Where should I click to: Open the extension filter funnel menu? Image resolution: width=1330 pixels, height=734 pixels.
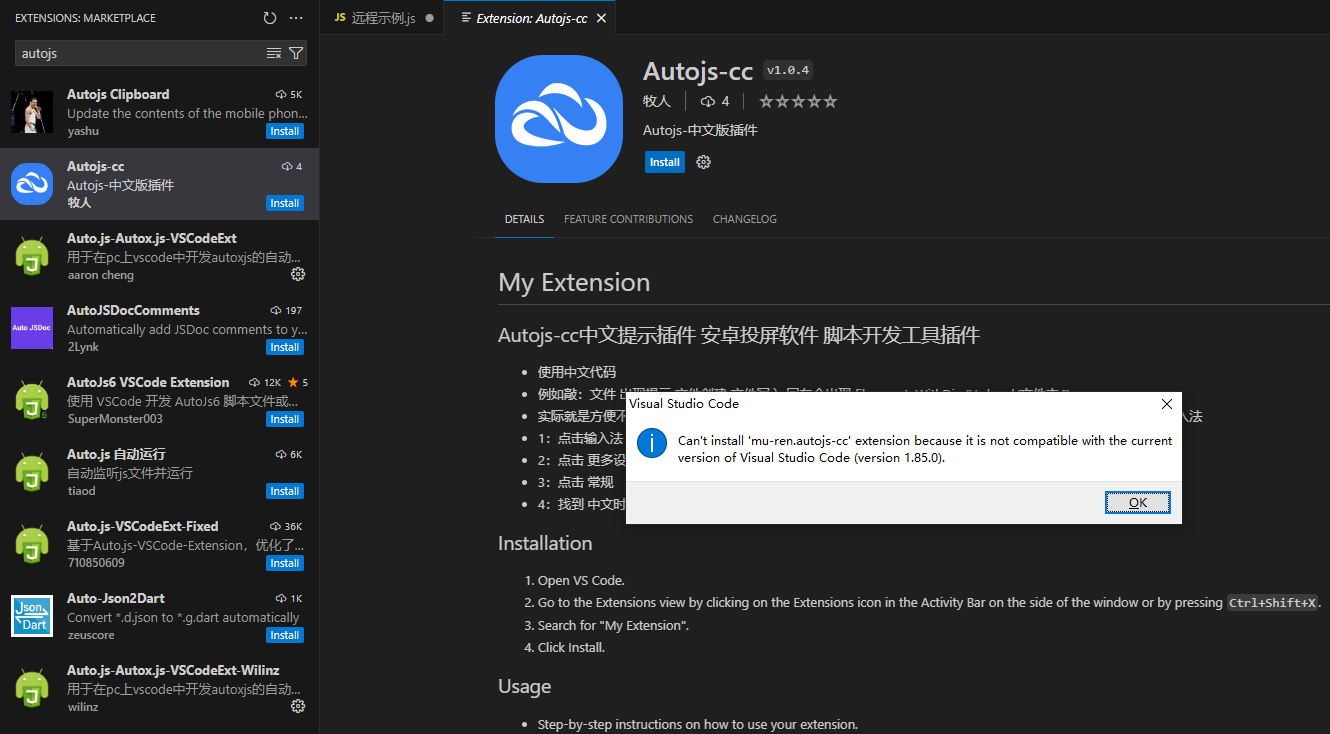click(296, 53)
